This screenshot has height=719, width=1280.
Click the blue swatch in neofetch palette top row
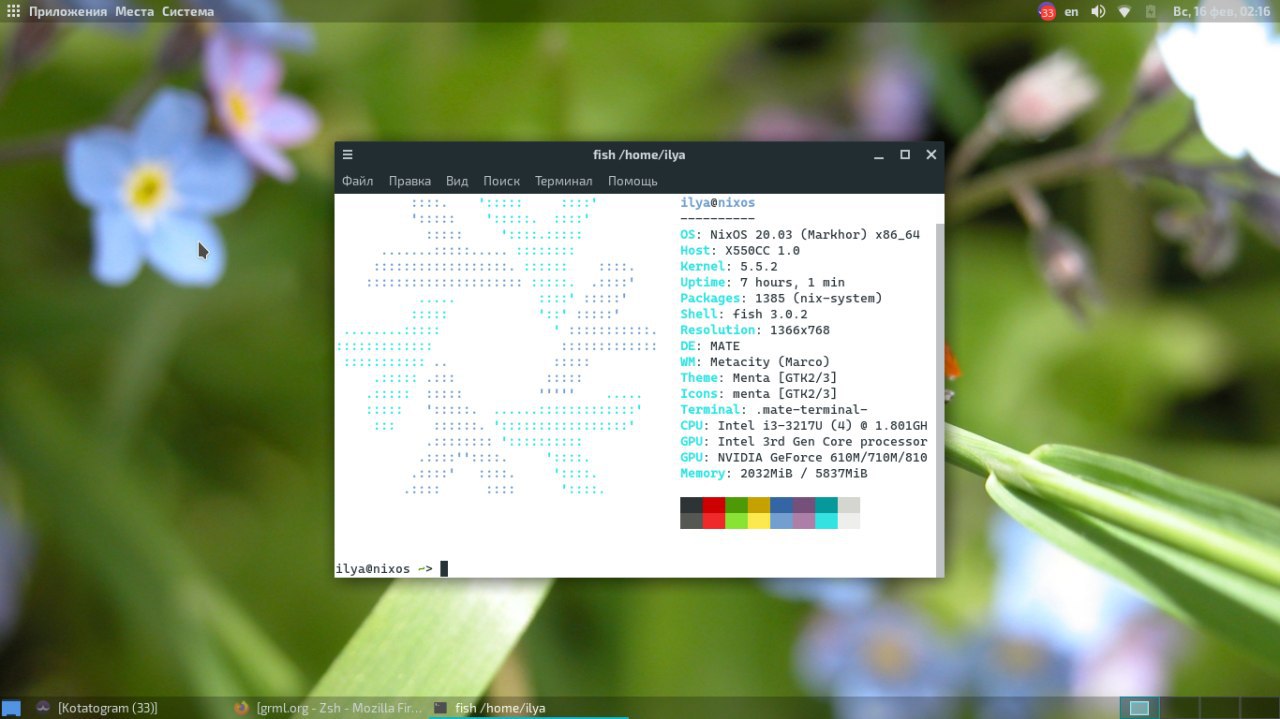pos(781,505)
